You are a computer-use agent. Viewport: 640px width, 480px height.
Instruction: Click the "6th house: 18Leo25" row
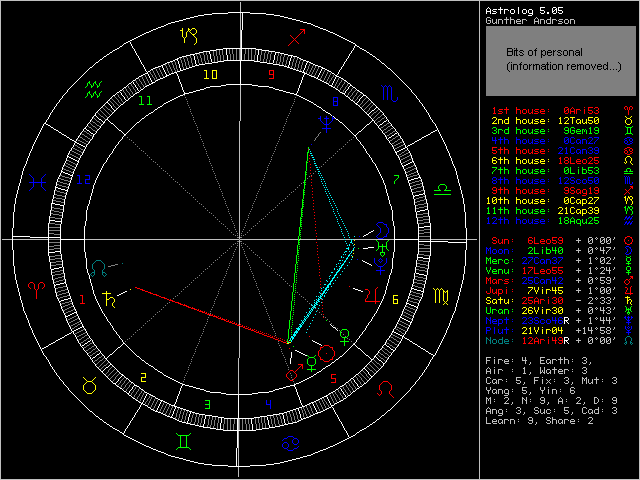(x=562, y=161)
